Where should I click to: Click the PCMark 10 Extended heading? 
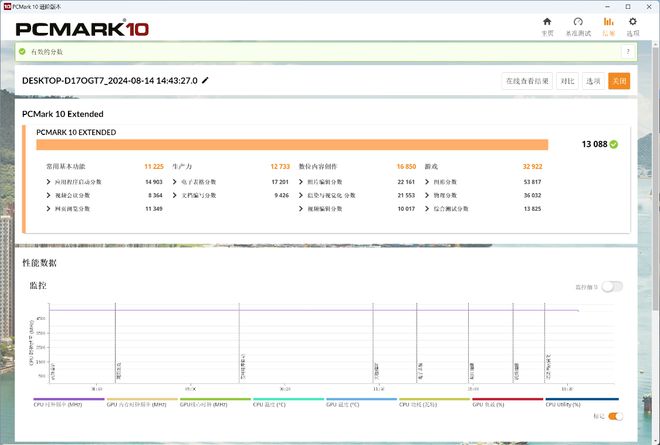tap(63, 114)
